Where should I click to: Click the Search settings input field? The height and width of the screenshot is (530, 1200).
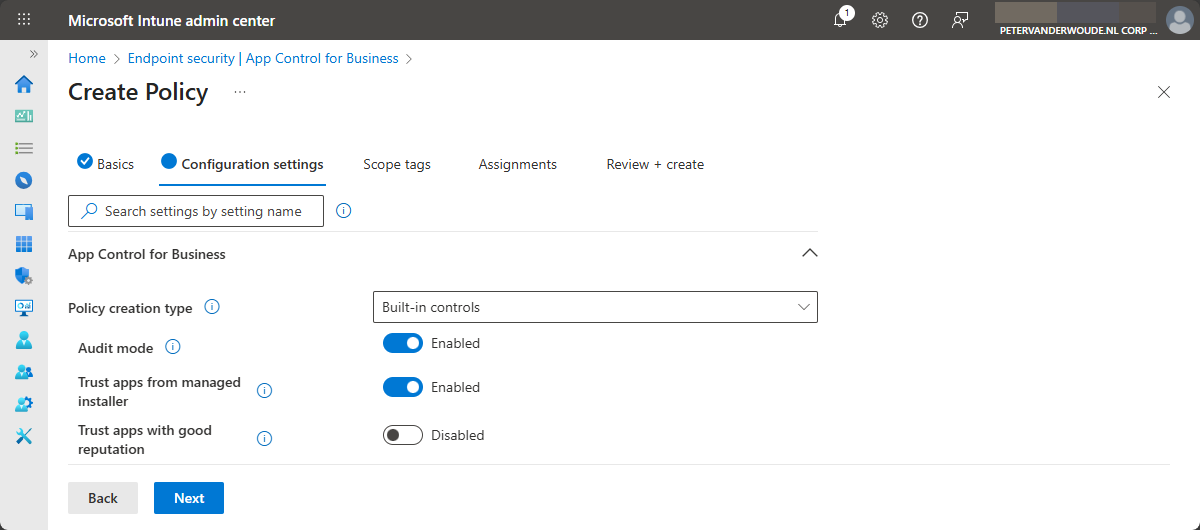(x=203, y=211)
